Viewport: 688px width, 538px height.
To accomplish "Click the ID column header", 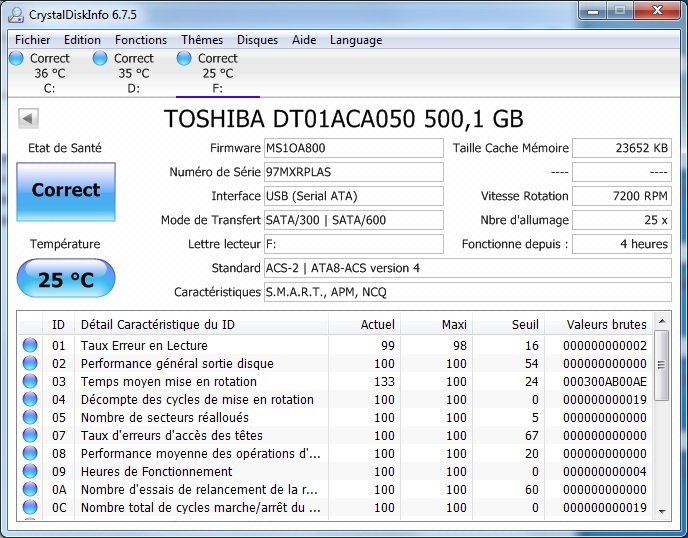I will click(58, 324).
